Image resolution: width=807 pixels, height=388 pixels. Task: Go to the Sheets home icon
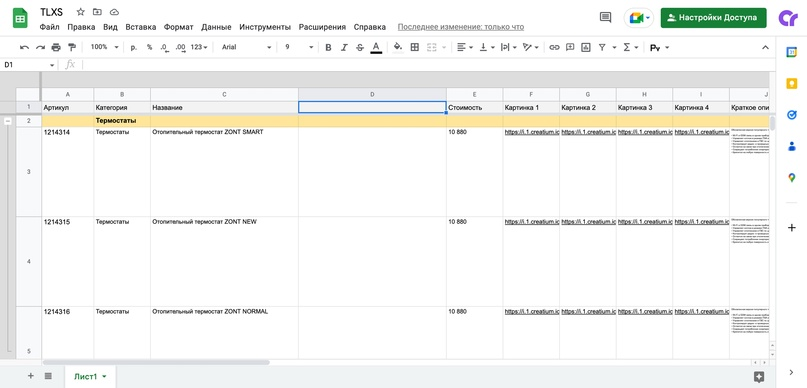(20, 19)
